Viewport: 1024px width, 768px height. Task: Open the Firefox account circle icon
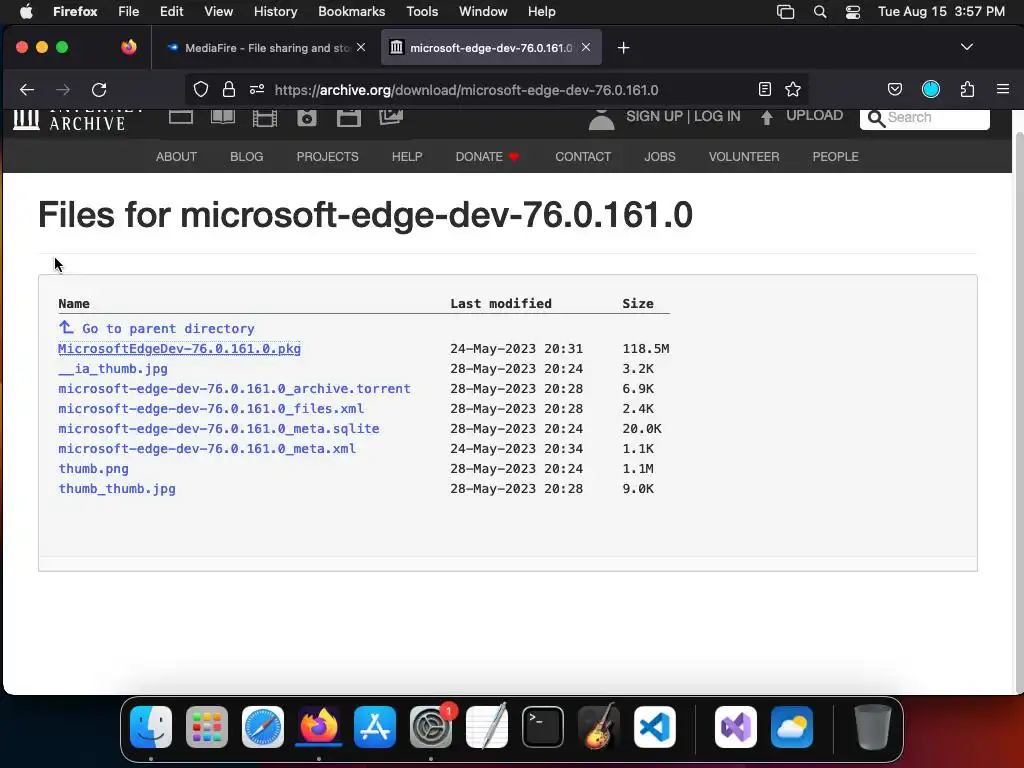coord(931,89)
